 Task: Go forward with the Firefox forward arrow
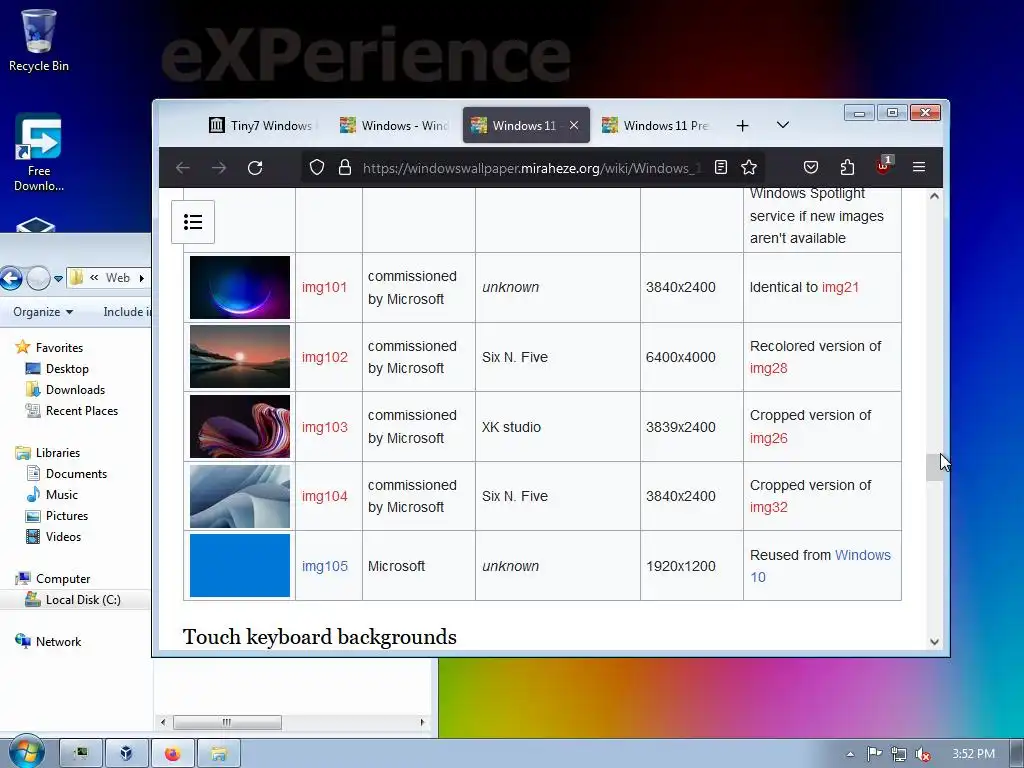point(219,168)
